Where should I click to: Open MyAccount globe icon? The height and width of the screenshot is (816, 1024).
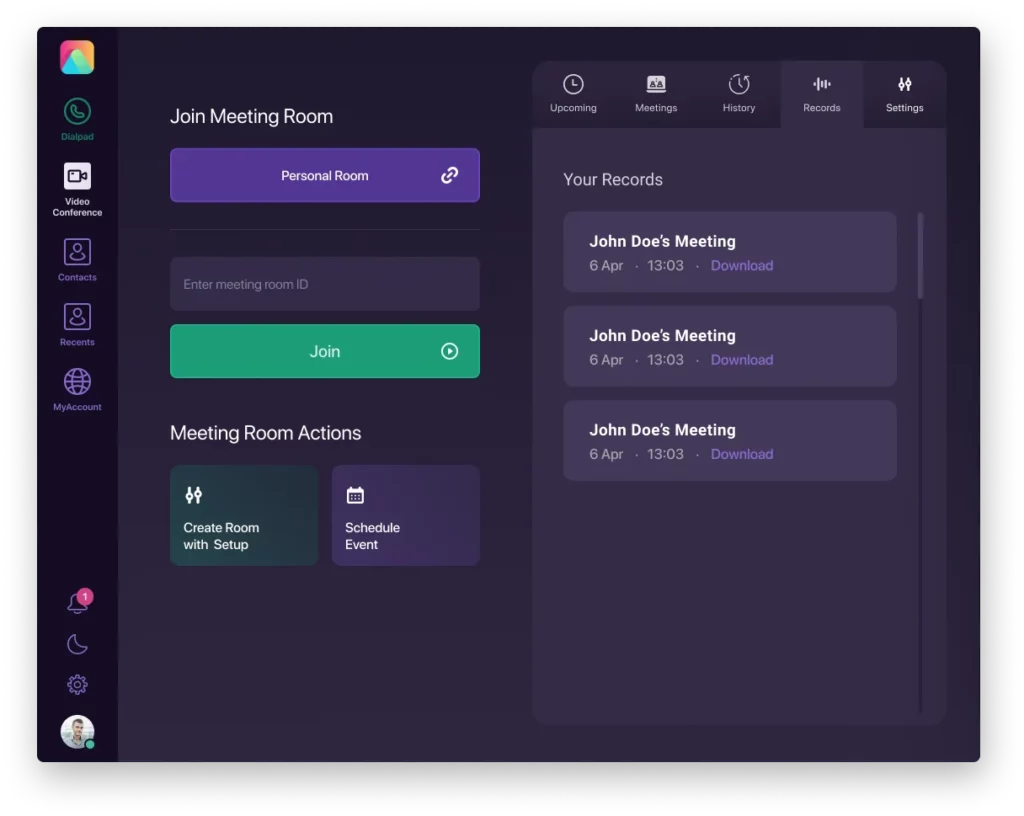coord(77,380)
